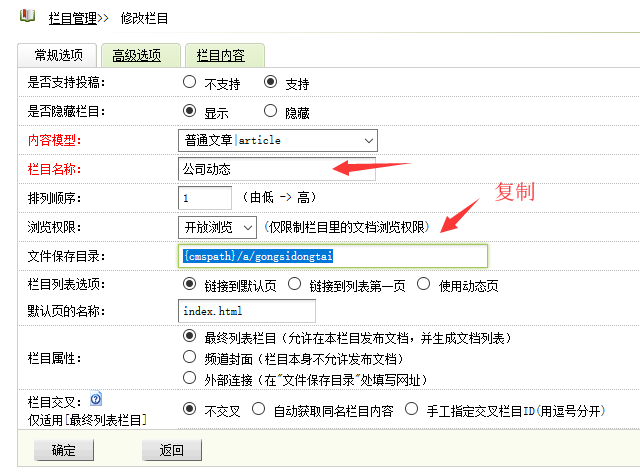640x476 pixels.
Task: Select 隐藏 radio for 是否隐藏栏目
Action: (270, 112)
